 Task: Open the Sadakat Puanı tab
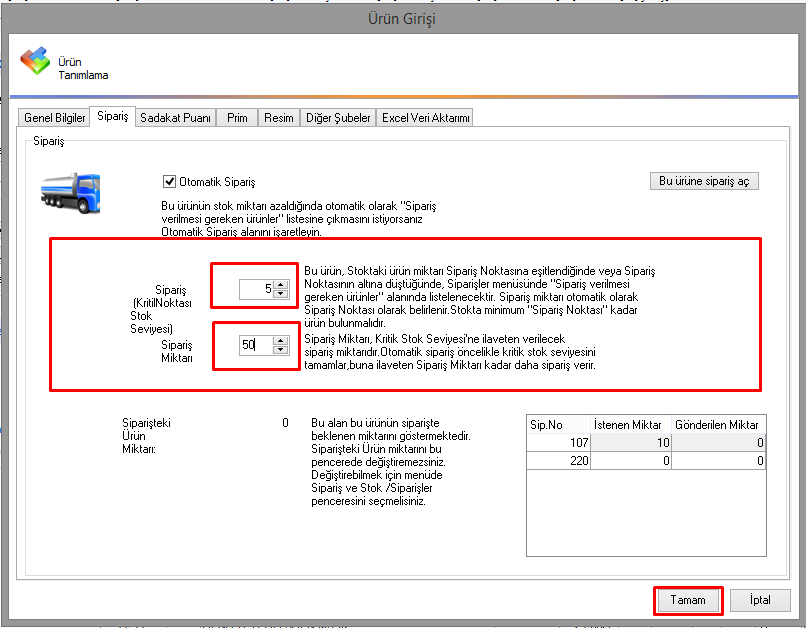[x=175, y=118]
